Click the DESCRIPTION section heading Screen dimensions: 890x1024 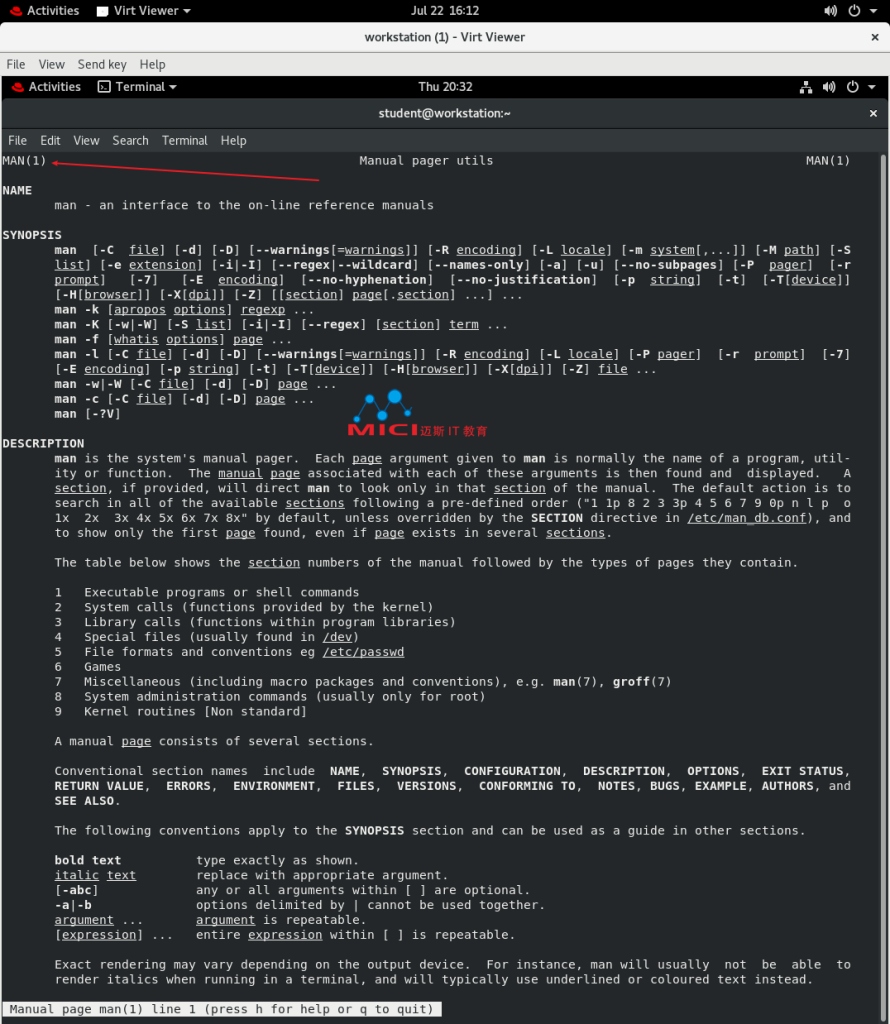click(x=43, y=443)
